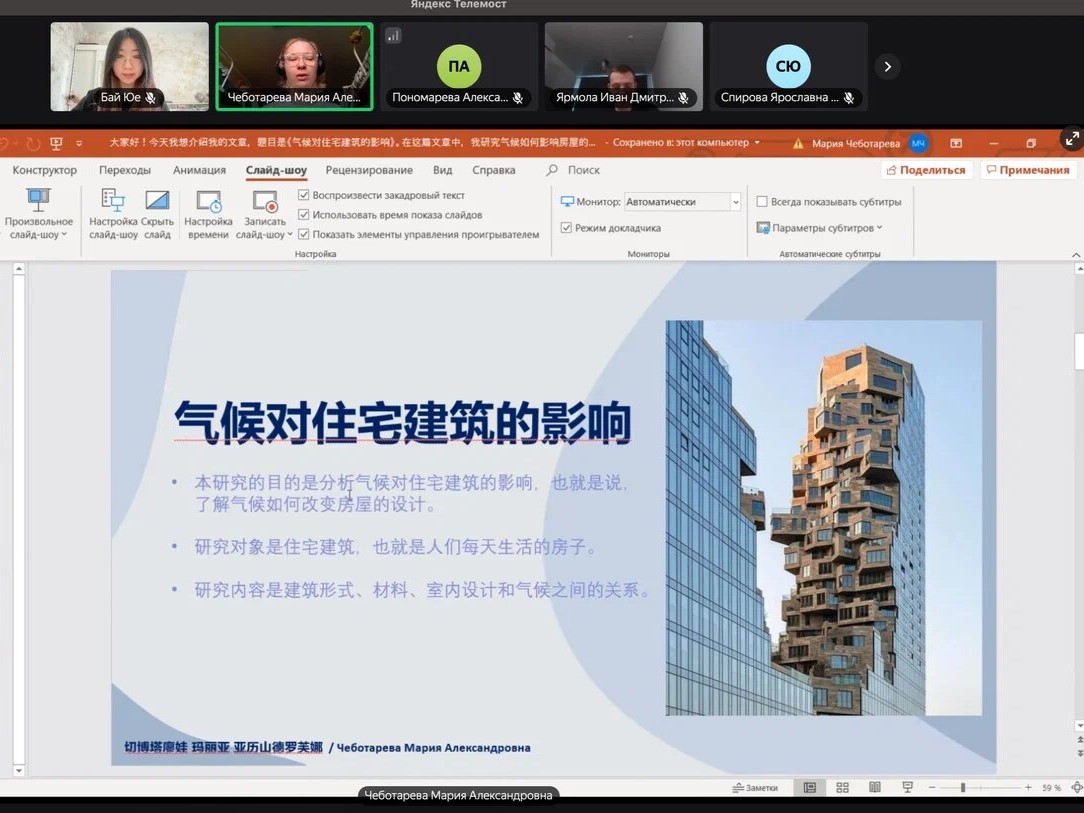
Task: Switch to Рецензирование ribbon tab
Action: (x=369, y=170)
